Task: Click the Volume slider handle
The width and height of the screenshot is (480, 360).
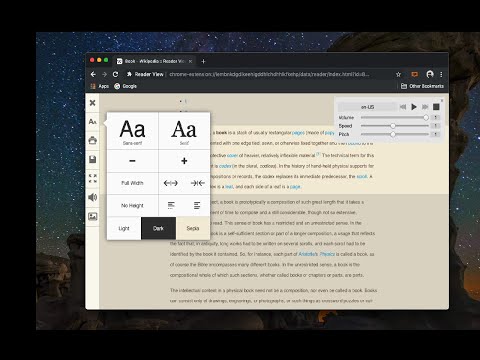Action: tap(426, 118)
